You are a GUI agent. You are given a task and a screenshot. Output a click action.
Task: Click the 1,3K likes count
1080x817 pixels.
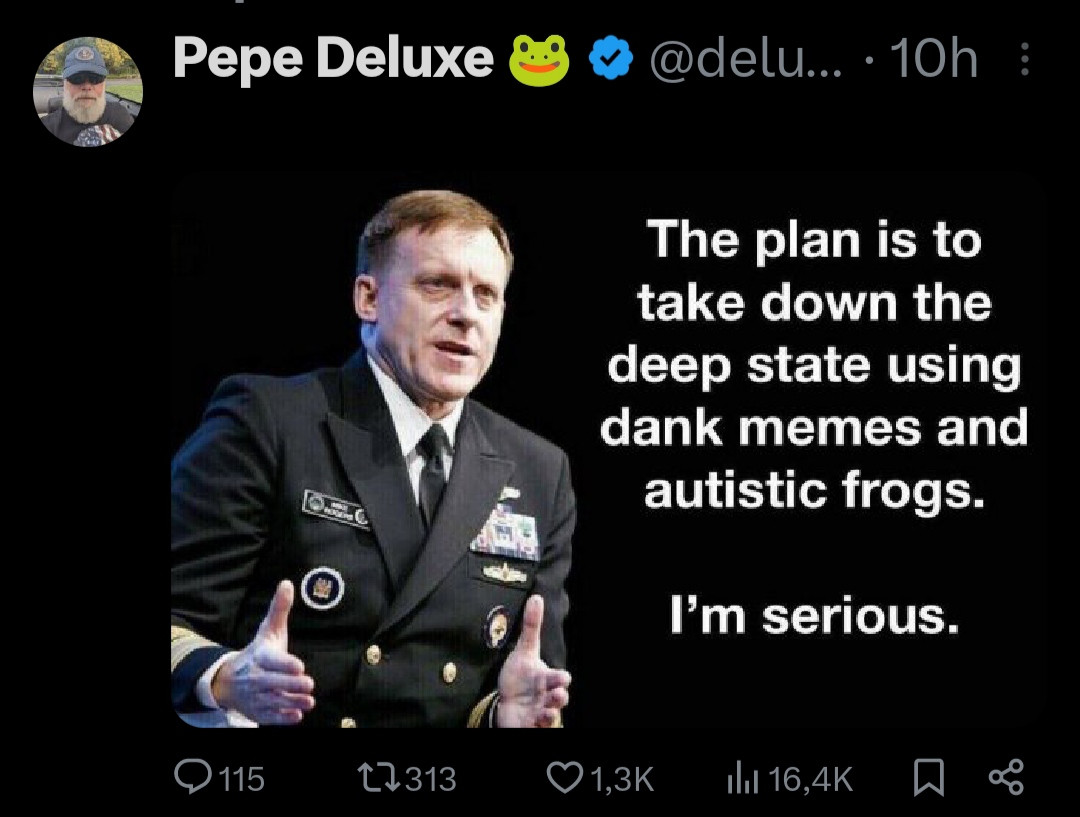(622, 778)
